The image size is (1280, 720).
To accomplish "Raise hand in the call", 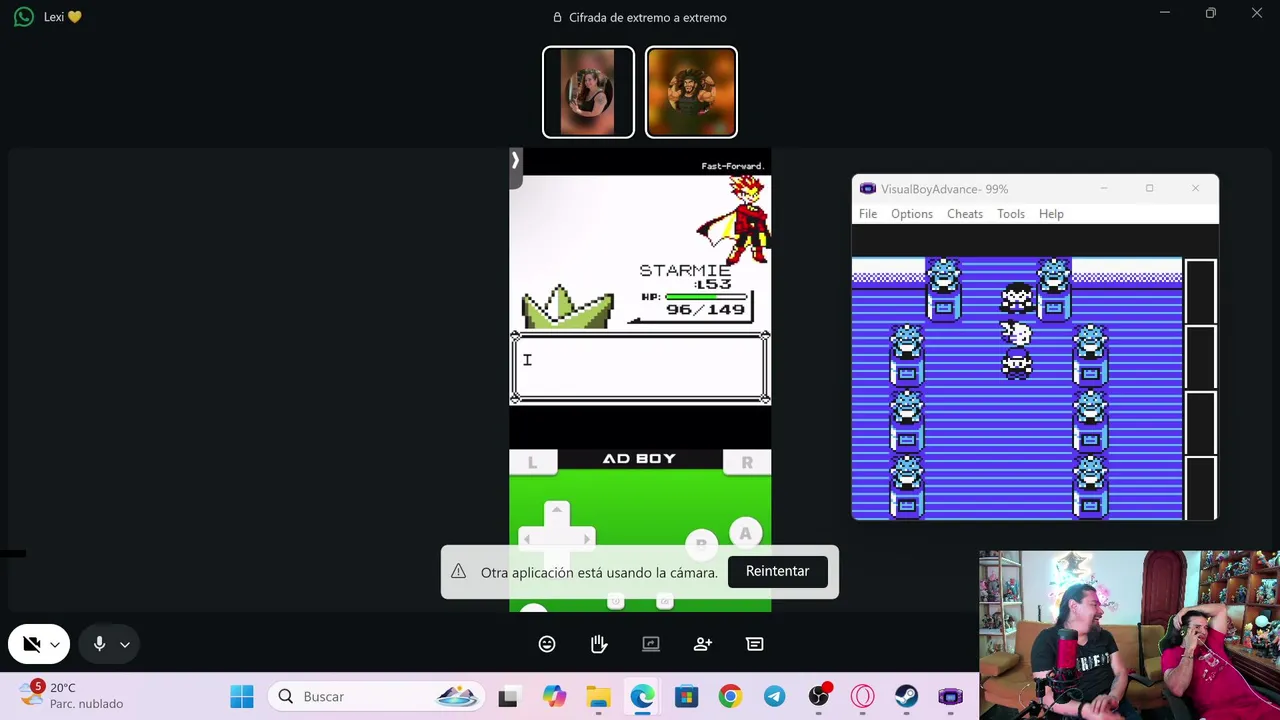I will [599, 644].
